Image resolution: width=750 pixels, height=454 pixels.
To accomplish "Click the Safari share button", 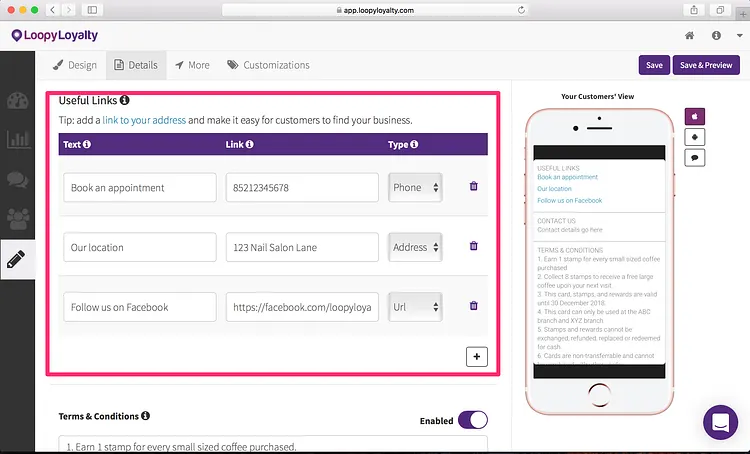I will [x=694, y=10].
